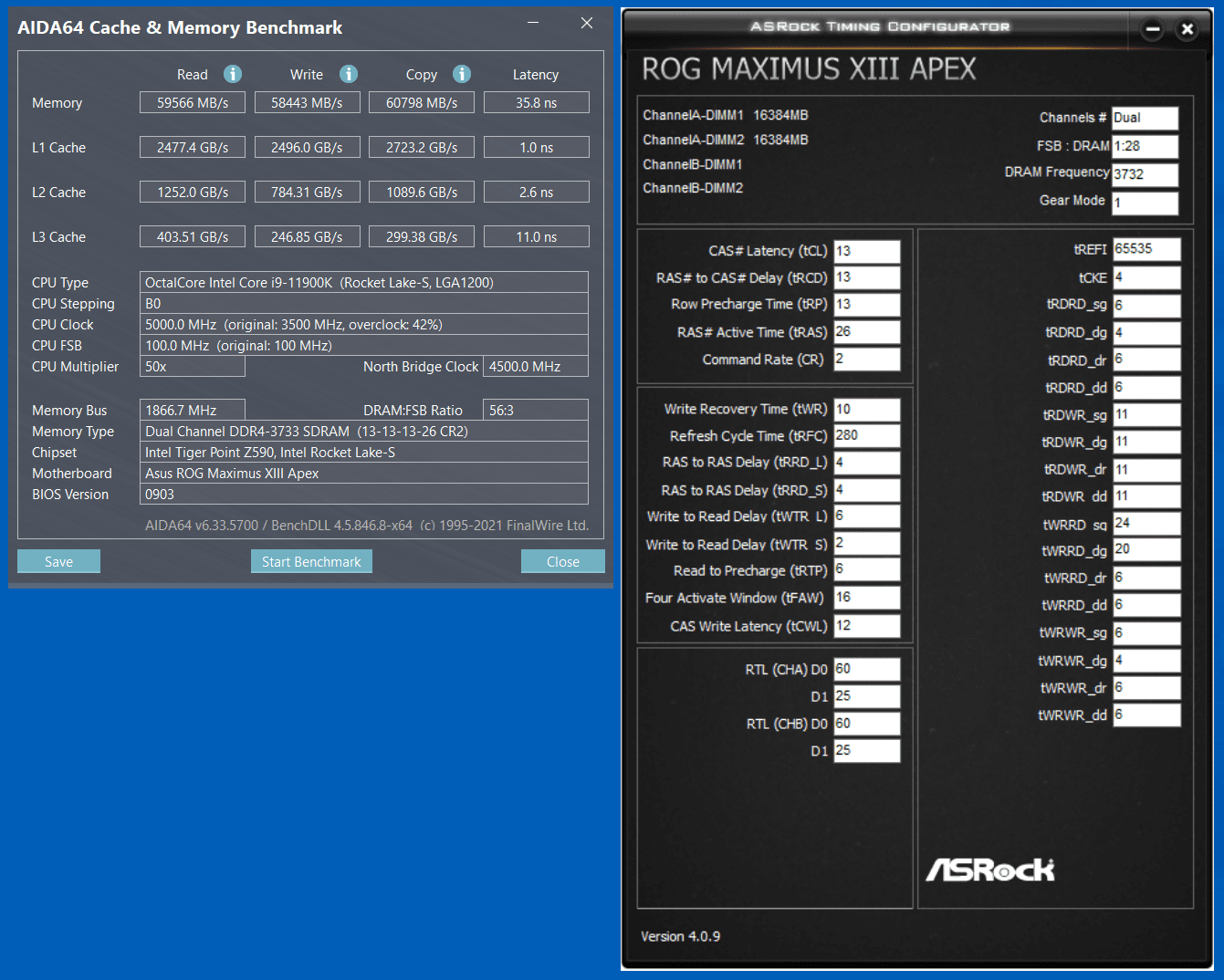The height and width of the screenshot is (980, 1224).
Task: Minimize the ASRock Timing Configurator window
Action: click(x=1153, y=29)
